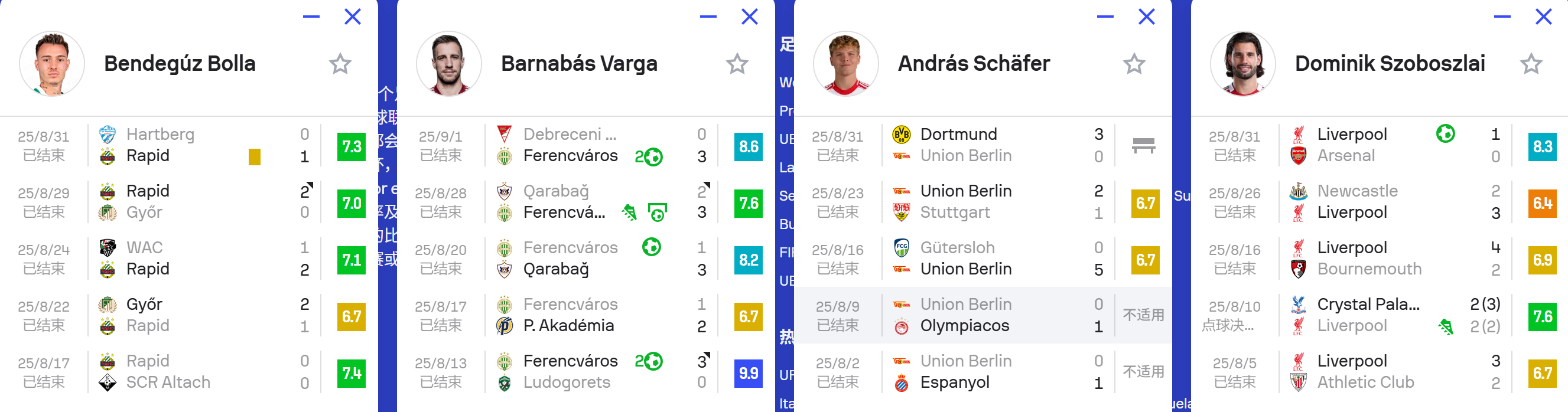The width and height of the screenshot is (1568, 412).
Task: Open the András Schäfer profile name
Action: point(974,64)
